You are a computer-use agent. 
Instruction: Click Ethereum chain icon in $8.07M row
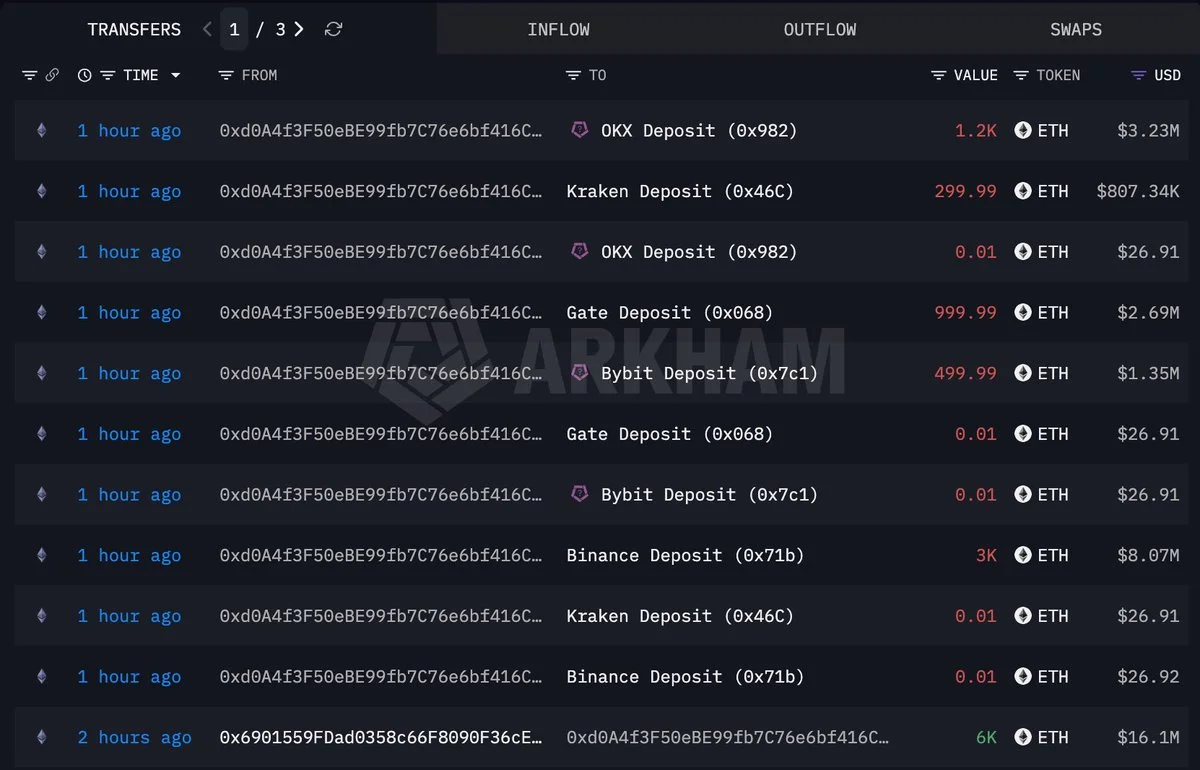(41, 555)
